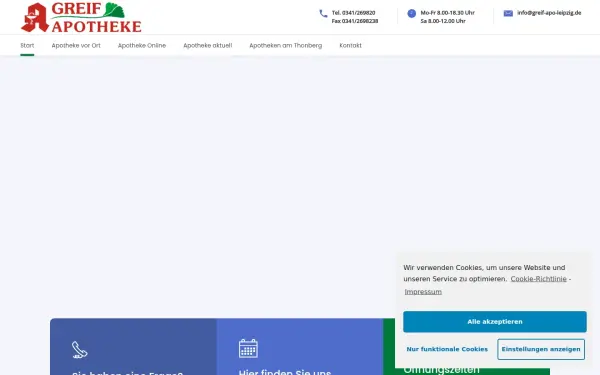
Task: Open the Impressum link
Action: (x=423, y=292)
